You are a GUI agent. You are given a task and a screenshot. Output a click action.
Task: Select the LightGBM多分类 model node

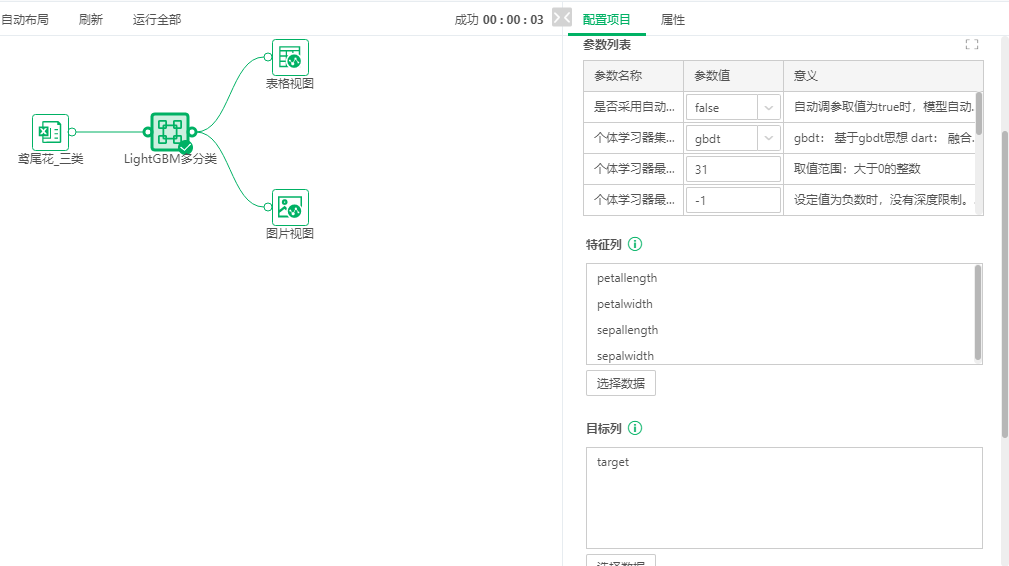170,132
